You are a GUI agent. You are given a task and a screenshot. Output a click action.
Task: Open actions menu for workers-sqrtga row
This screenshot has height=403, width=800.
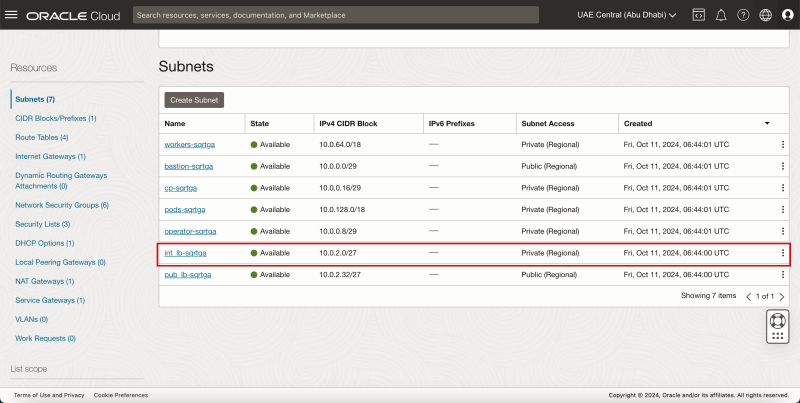(782, 144)
